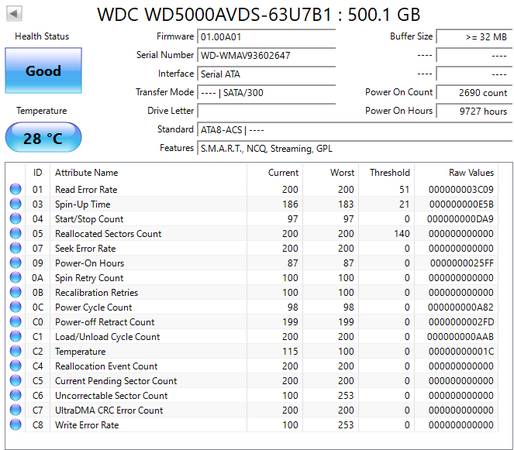
Task: Click status orb for Read Error Rate
Action: click(15, 189)
